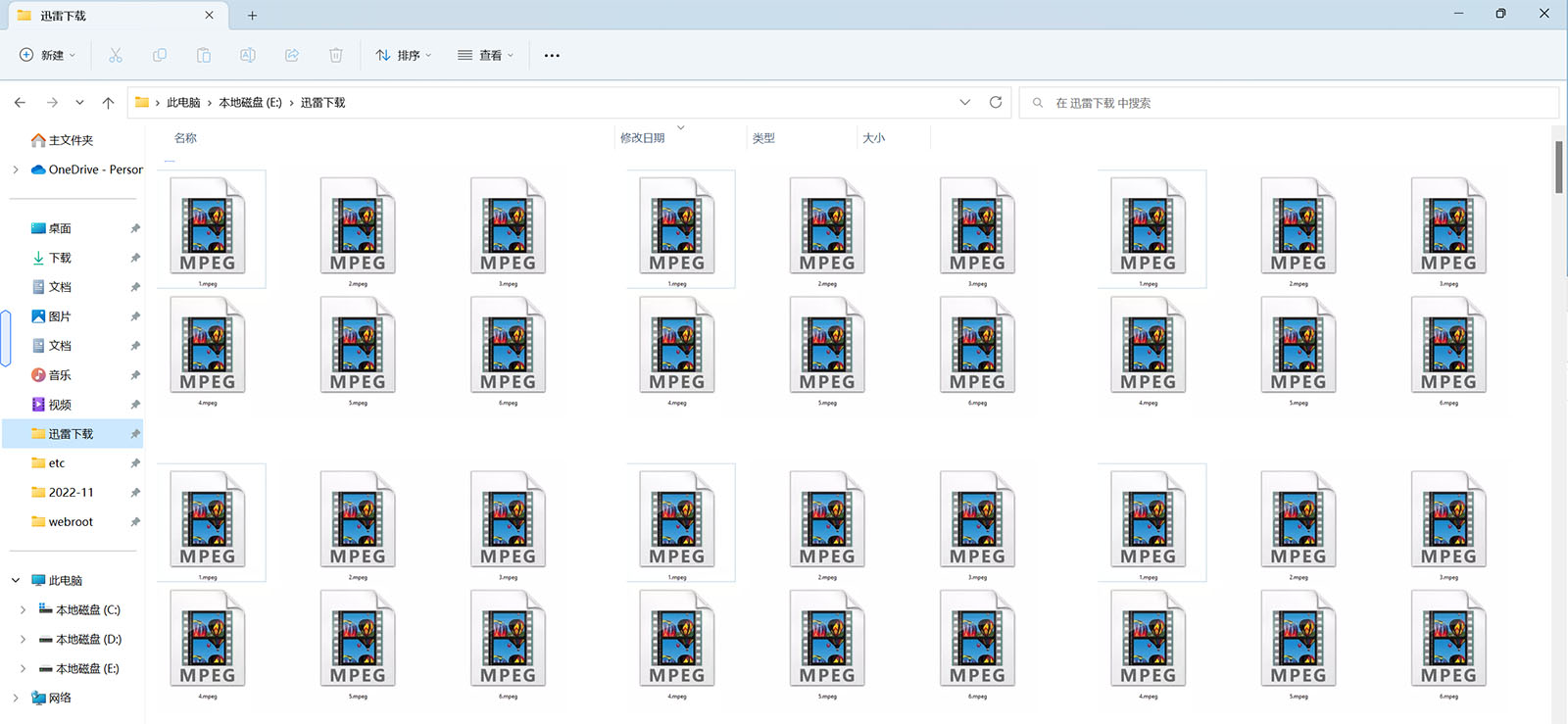Navigate up one folder level
This screenshot has width=1568, height=724.
pyautogui.click(x=108, y=102)
